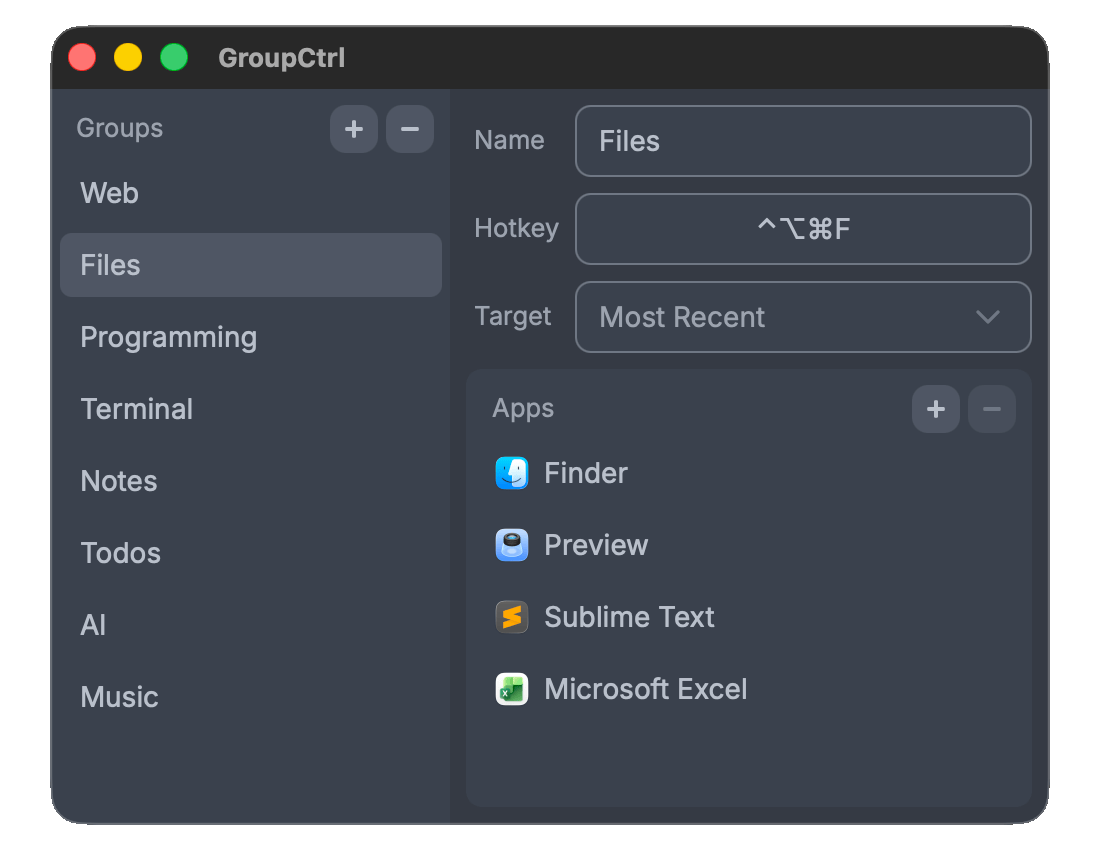This screenshot has height=850, width=1100.
Task: Click the Hotkey recorder field
Action: (802, 229)
